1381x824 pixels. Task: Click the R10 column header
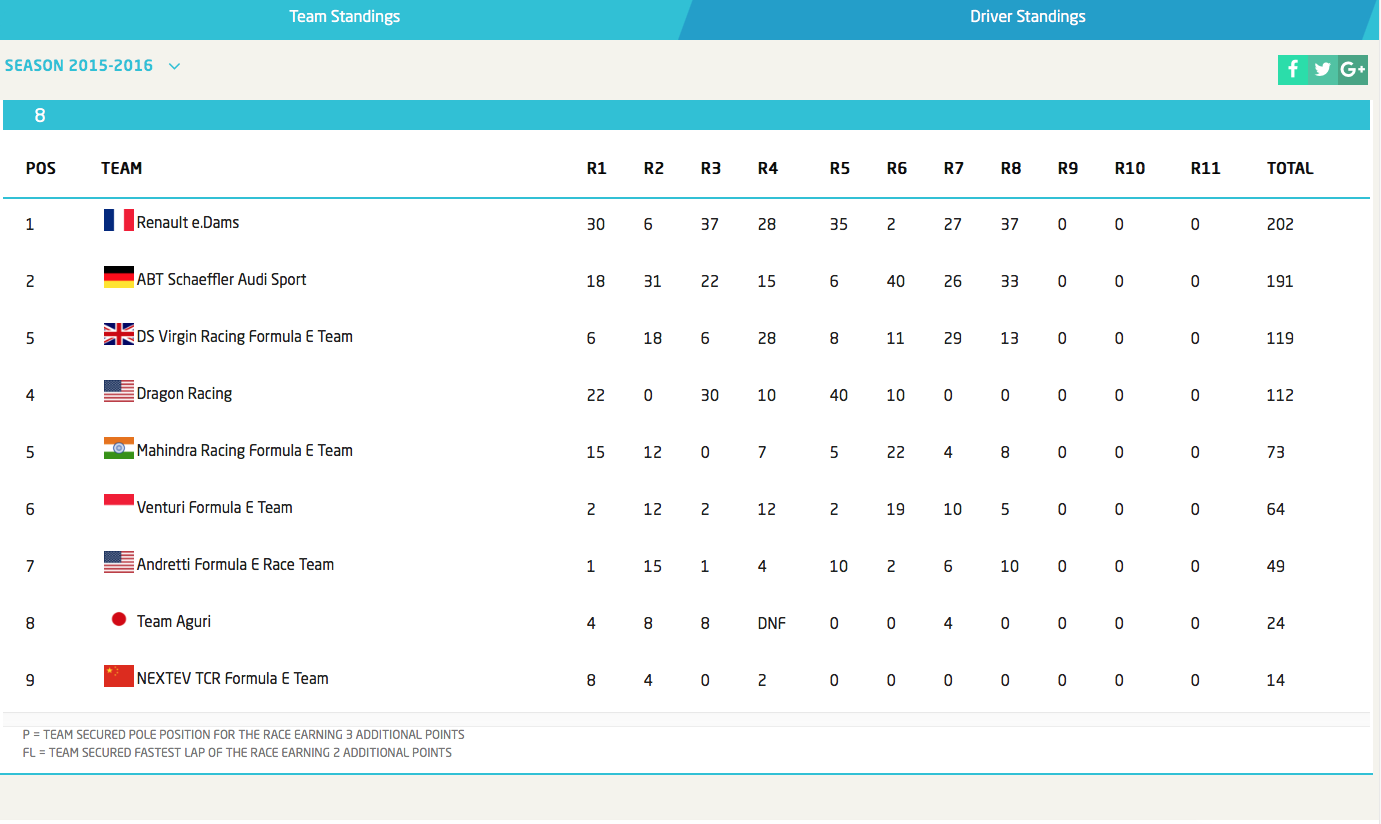coord(1130,168)
